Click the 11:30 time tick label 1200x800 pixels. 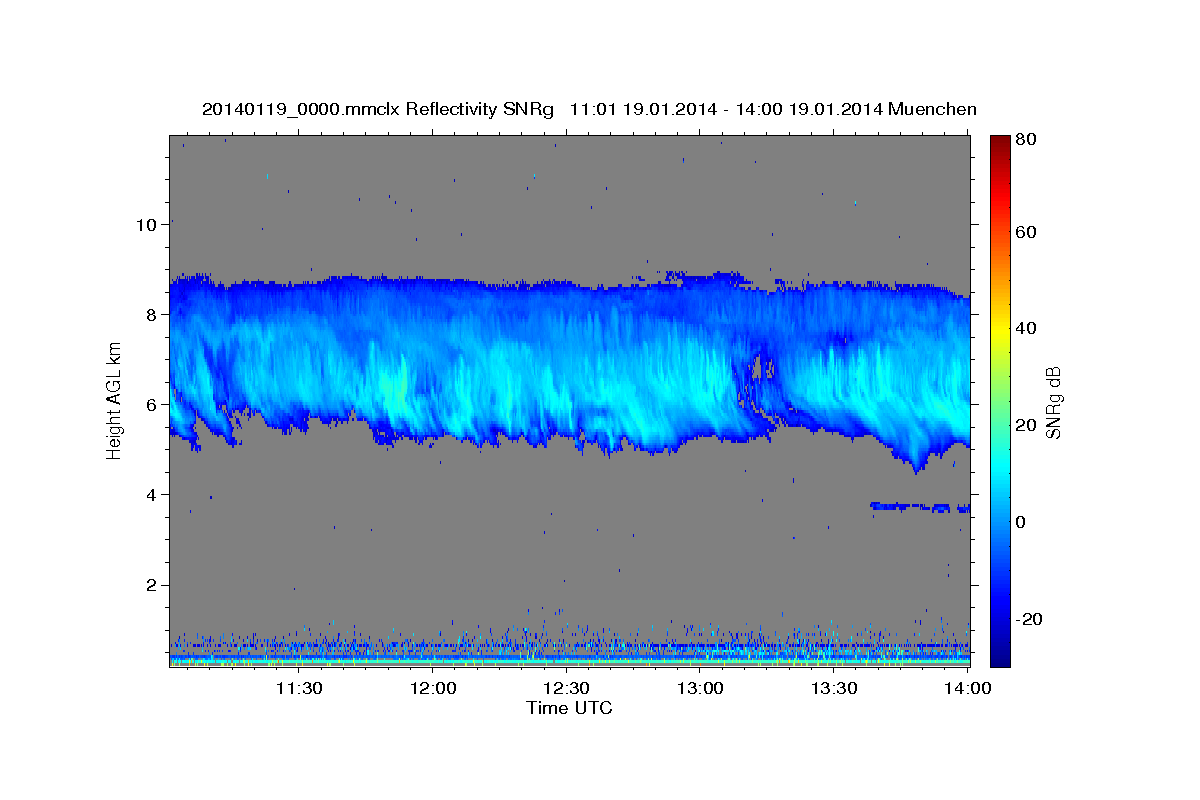(299, 689)
